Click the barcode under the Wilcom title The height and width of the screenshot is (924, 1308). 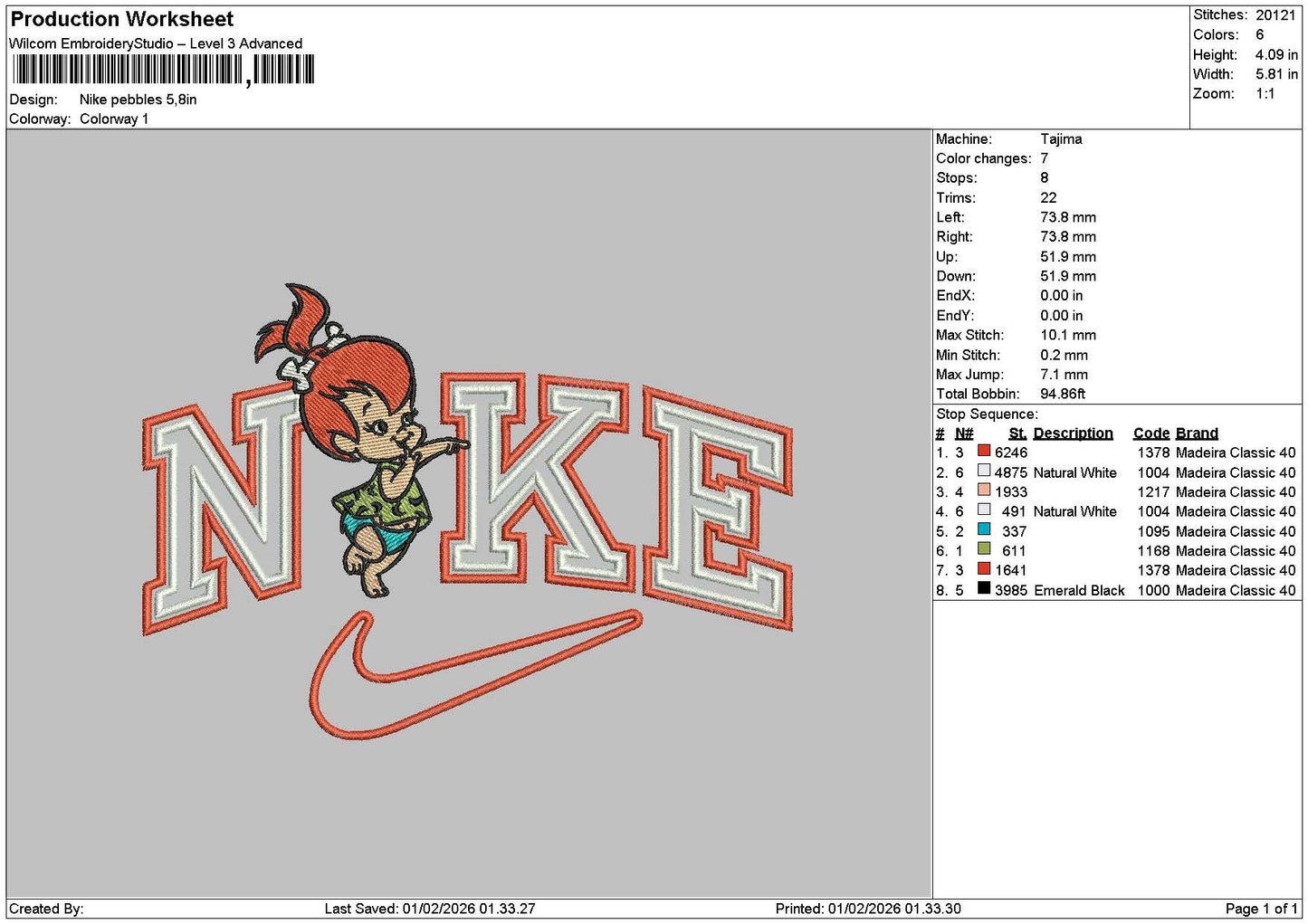tap(163, 70)
